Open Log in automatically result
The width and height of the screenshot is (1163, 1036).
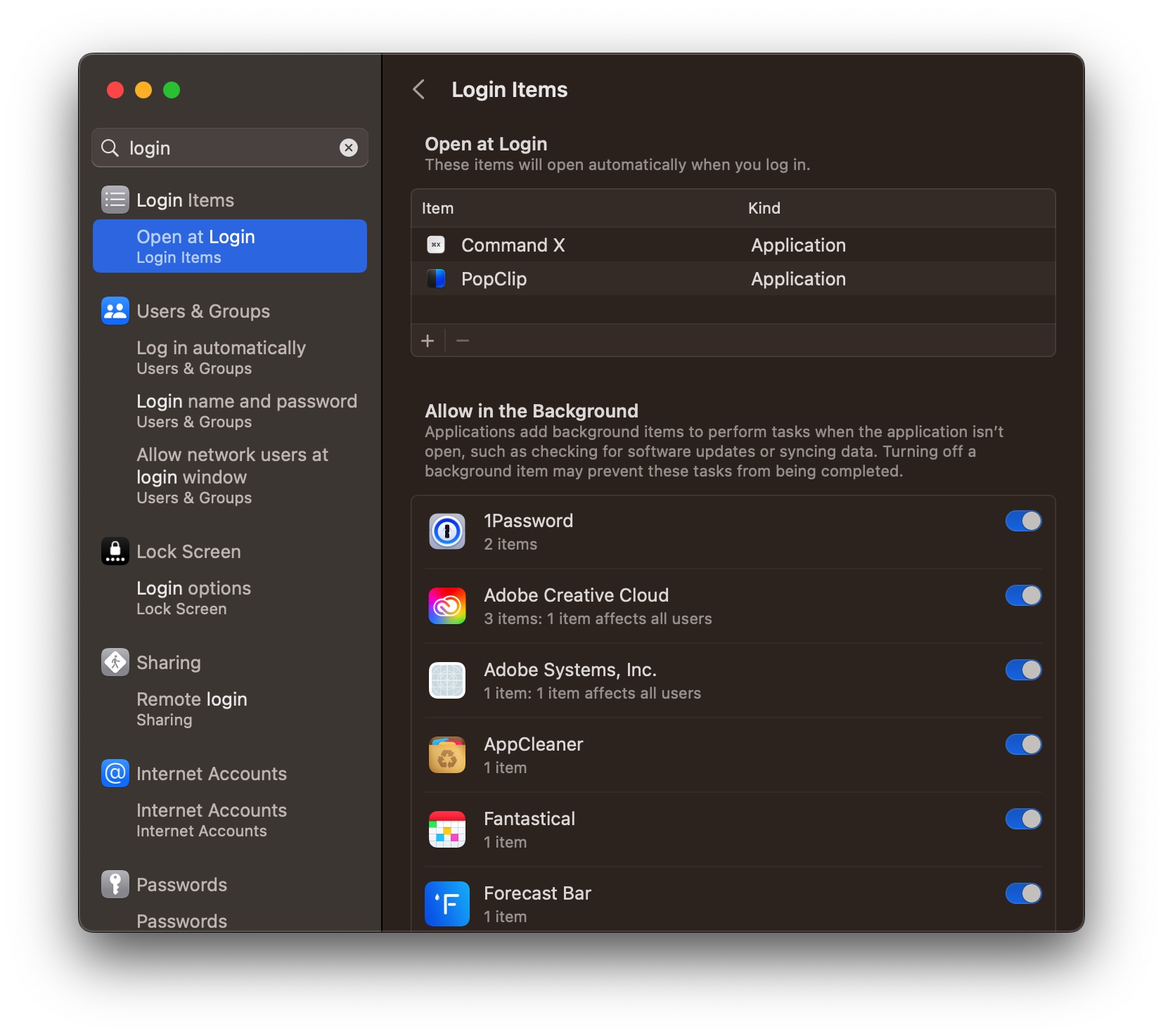coord(230,358)
